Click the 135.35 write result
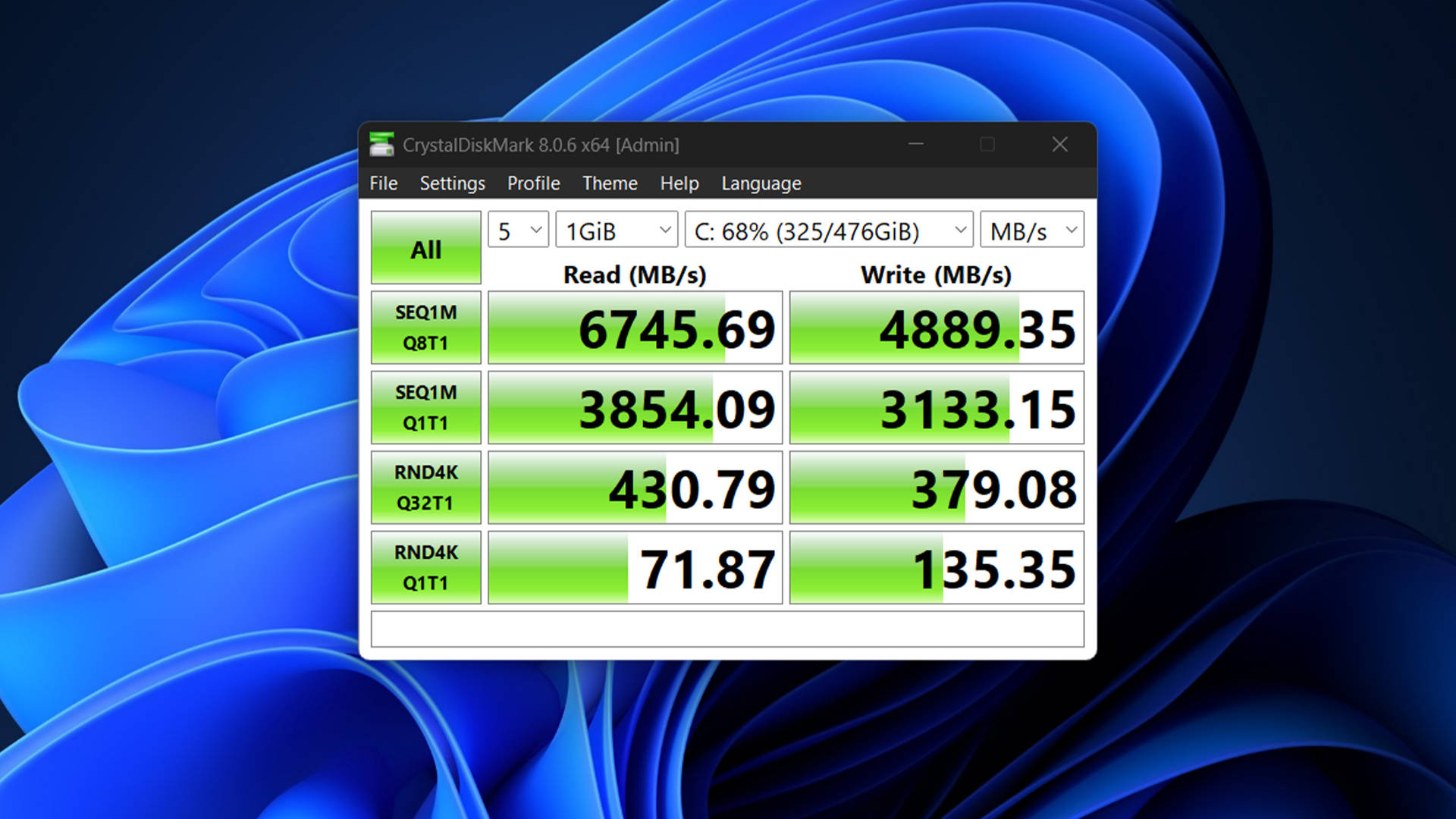1456x819 pixels. [x=937, y=568]
